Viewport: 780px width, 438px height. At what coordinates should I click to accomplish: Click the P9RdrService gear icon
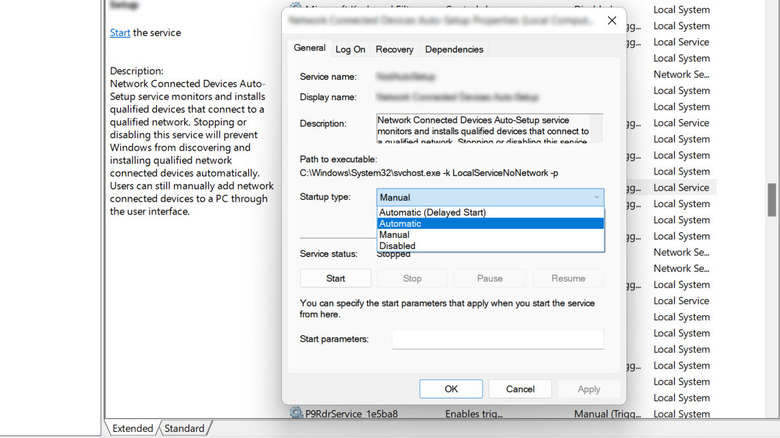point(296,413)
